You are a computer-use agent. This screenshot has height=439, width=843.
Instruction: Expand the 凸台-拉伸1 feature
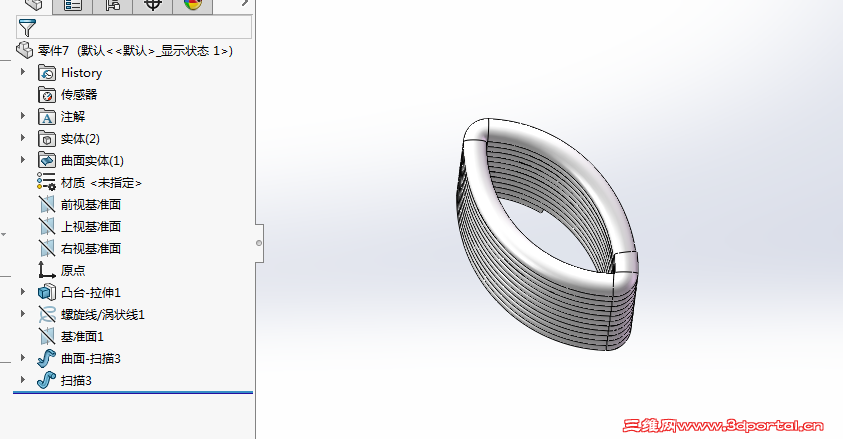pos(23,292)
